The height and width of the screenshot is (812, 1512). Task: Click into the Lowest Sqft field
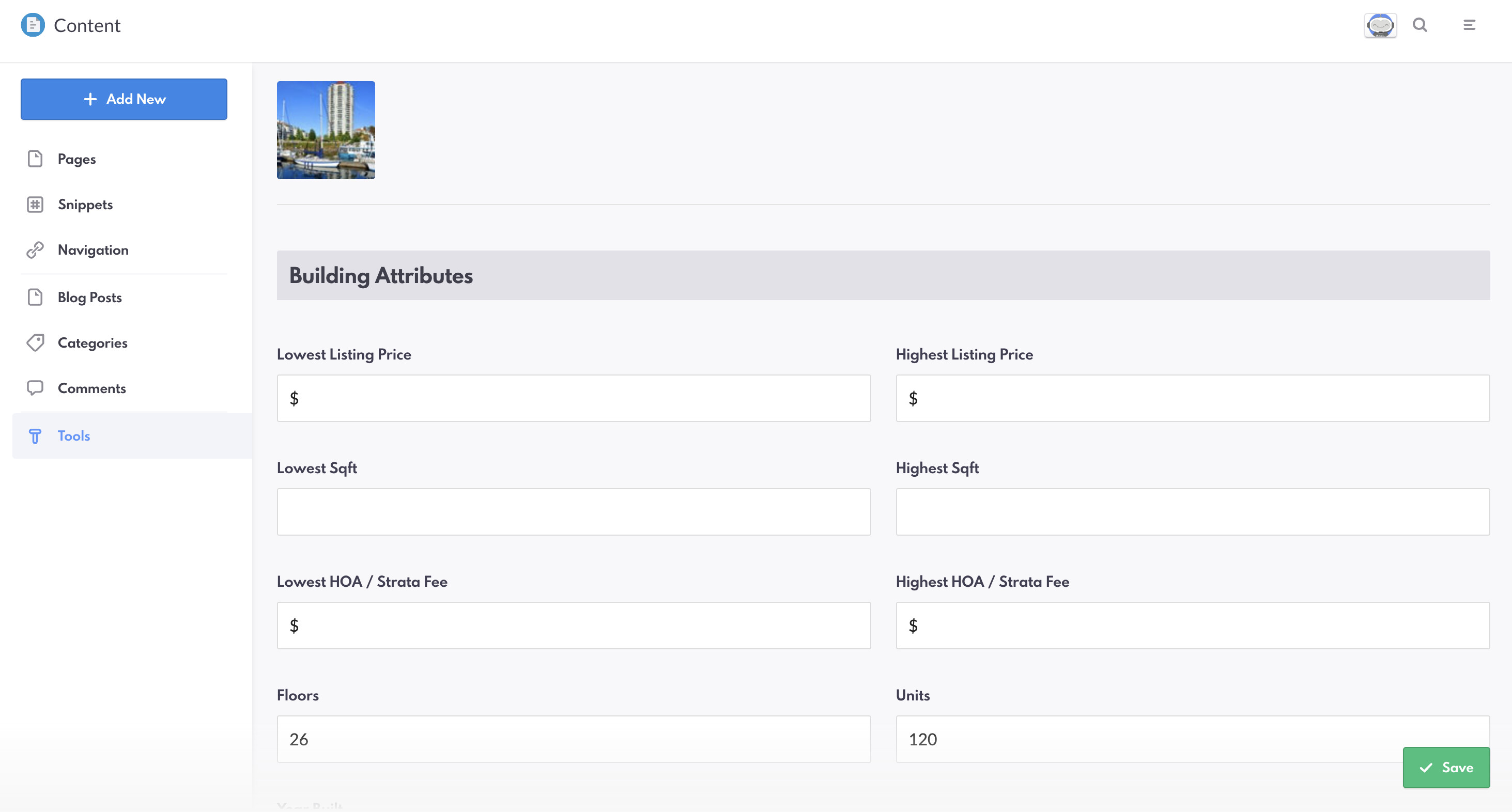pos(574,511)
